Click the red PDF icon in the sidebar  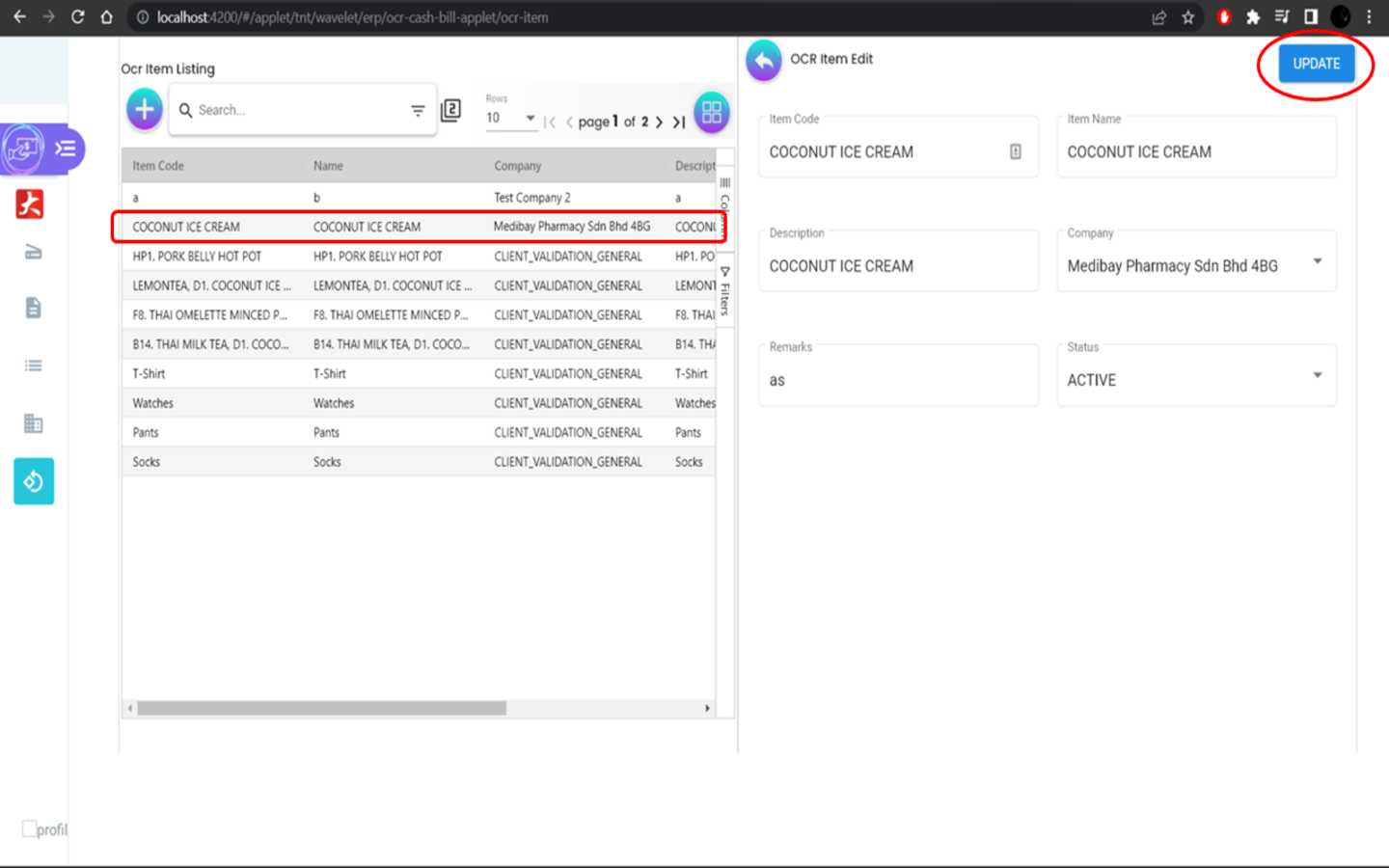(30, 203)
